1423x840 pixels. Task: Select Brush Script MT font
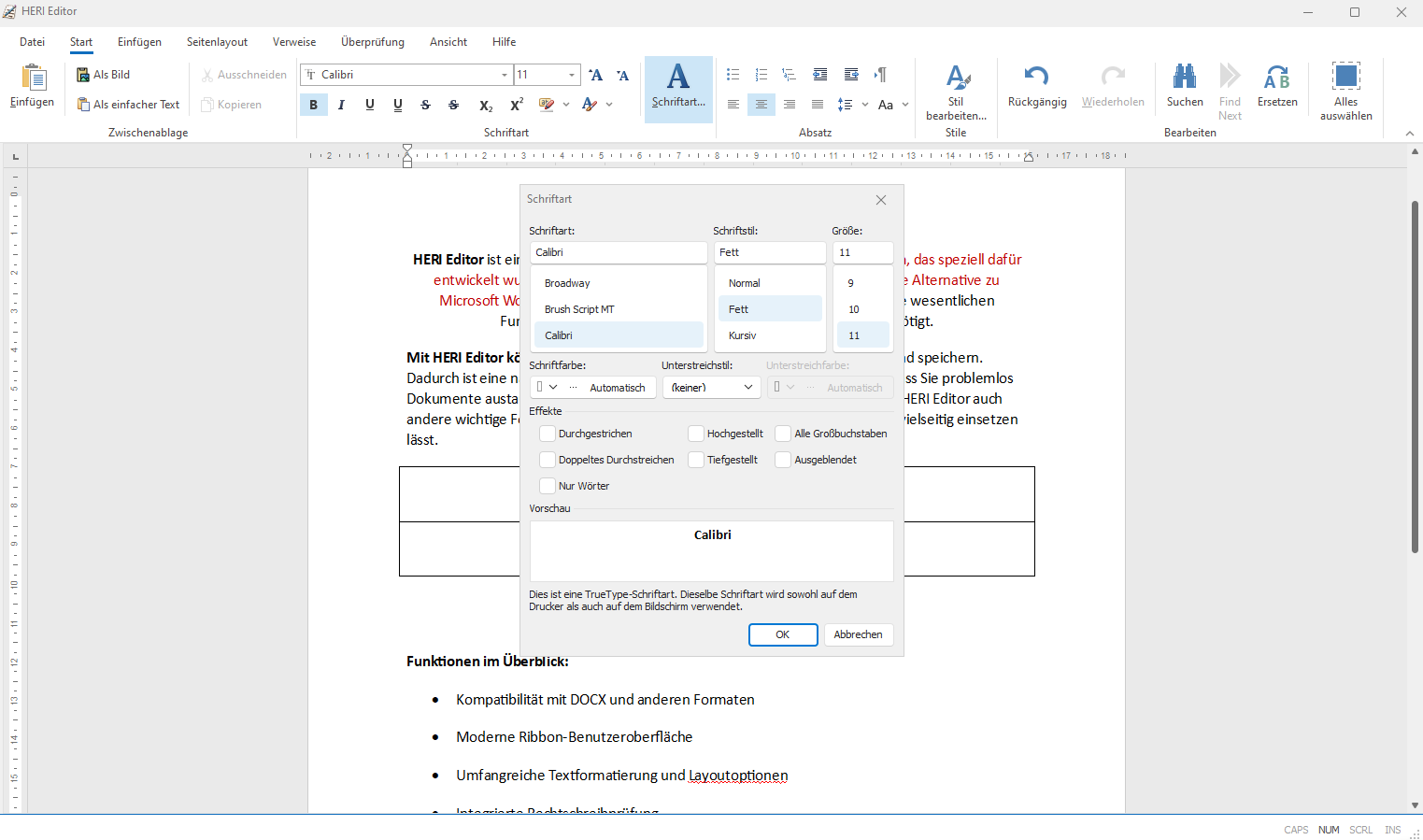(x=619, y=309)
